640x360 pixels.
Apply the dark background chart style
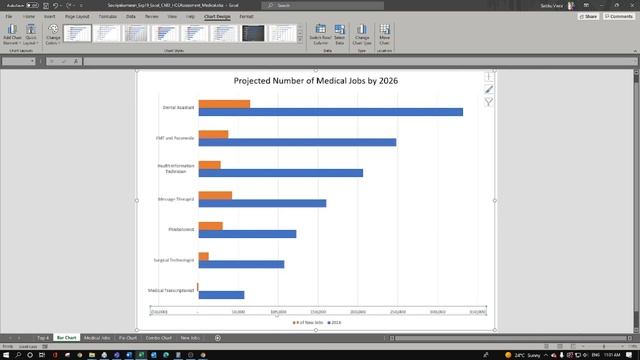click(253, 33)
